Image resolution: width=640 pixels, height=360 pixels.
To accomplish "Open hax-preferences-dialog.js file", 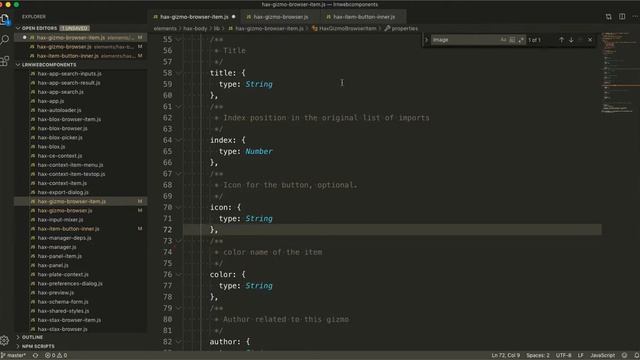I will [x=70, y=284].
